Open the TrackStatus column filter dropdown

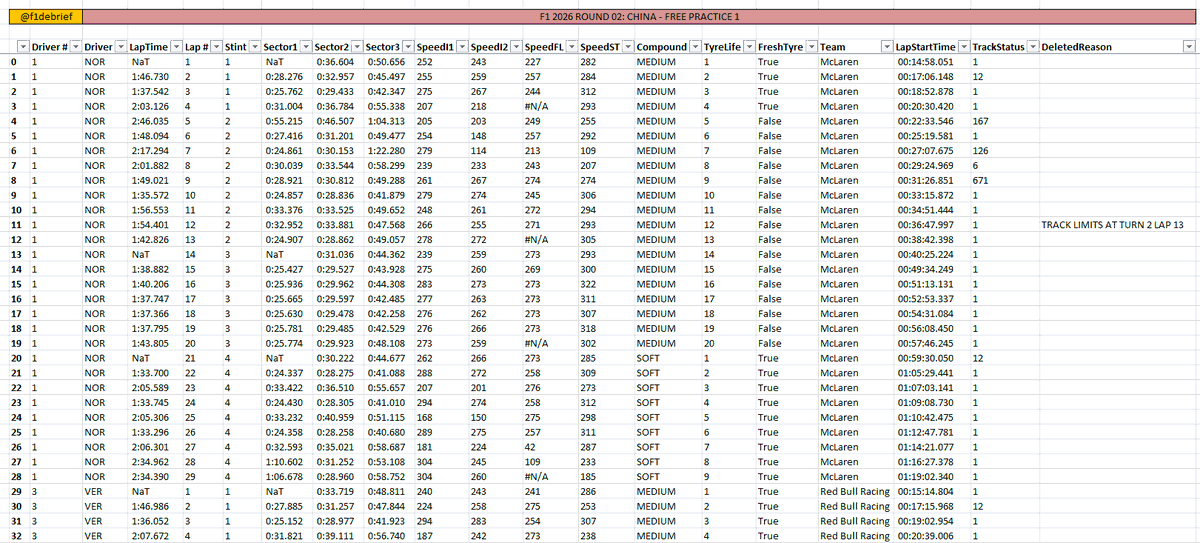coord(1031,47)
